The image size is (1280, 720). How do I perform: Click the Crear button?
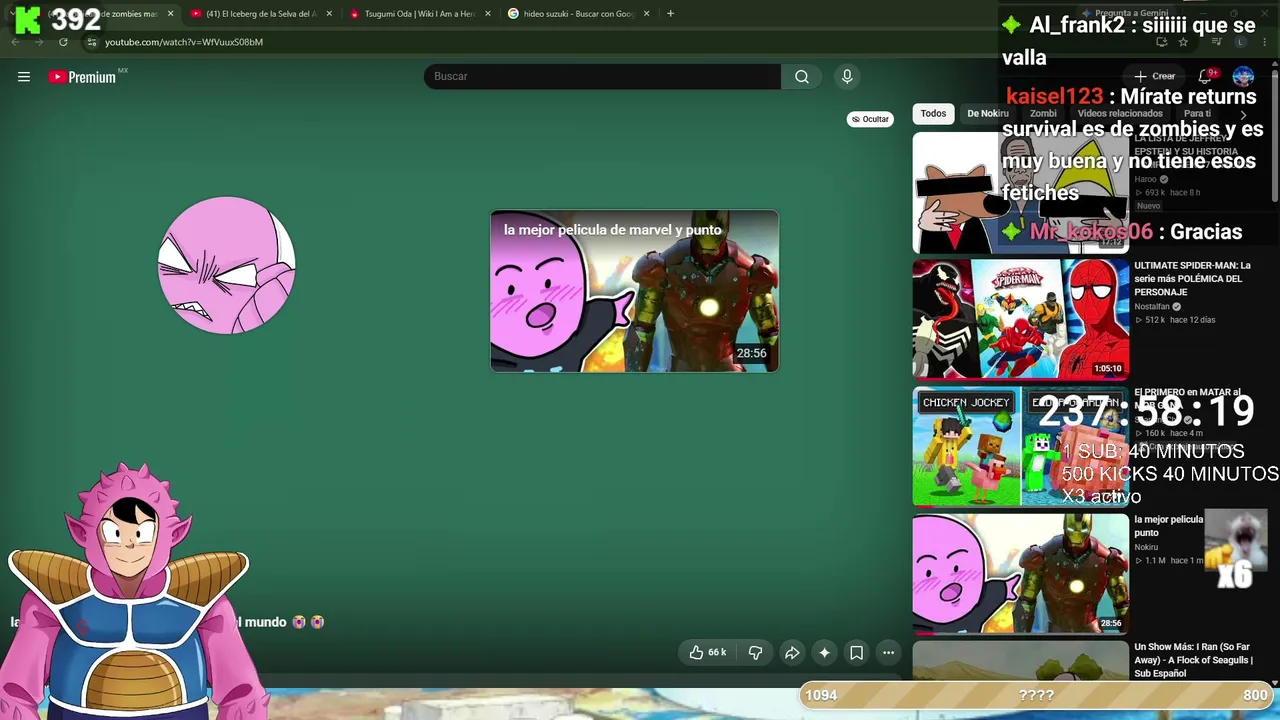coord(1156,77)
